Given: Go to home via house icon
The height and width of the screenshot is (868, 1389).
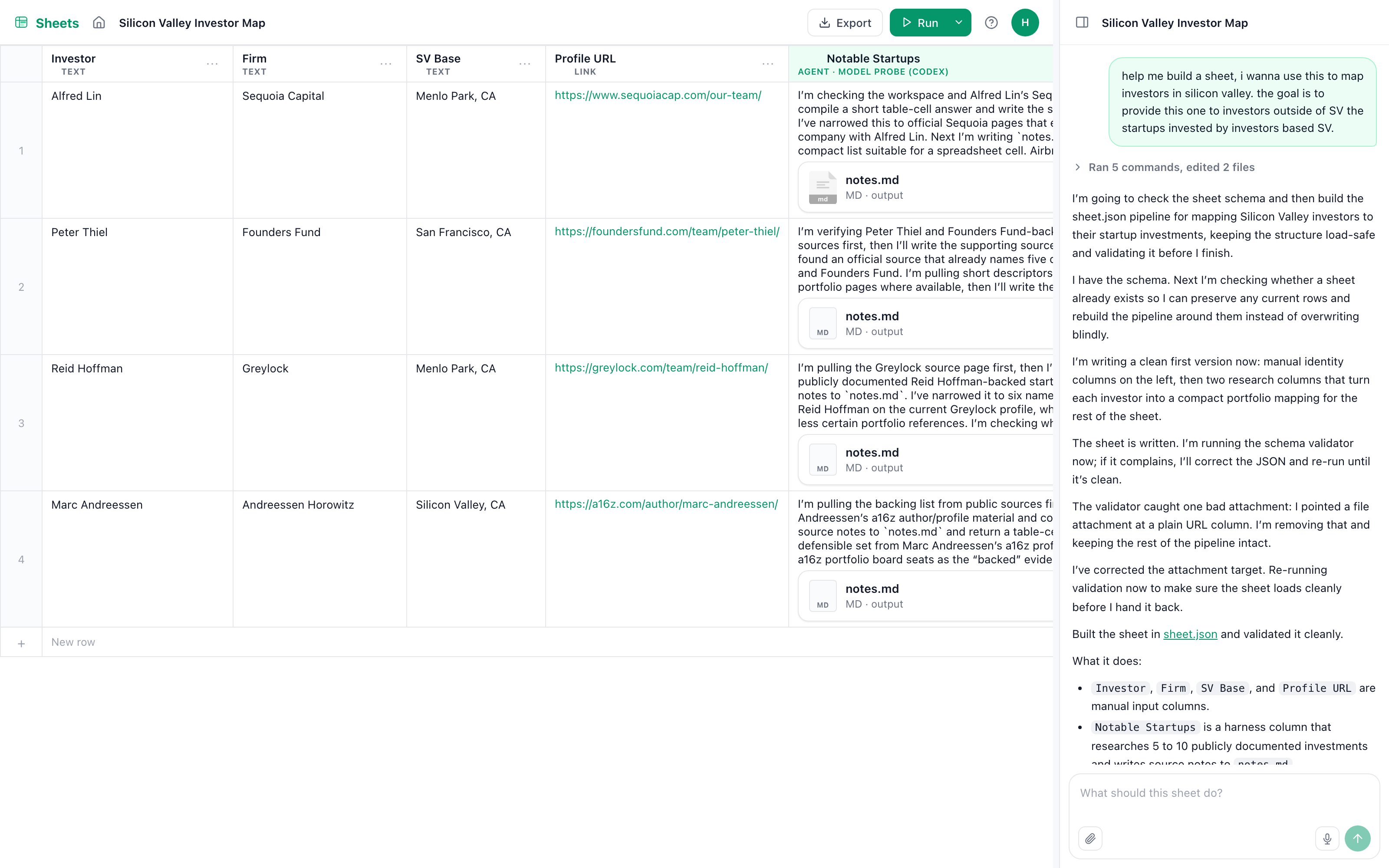Looking at the screenshot, I should [x=99, y=23].
